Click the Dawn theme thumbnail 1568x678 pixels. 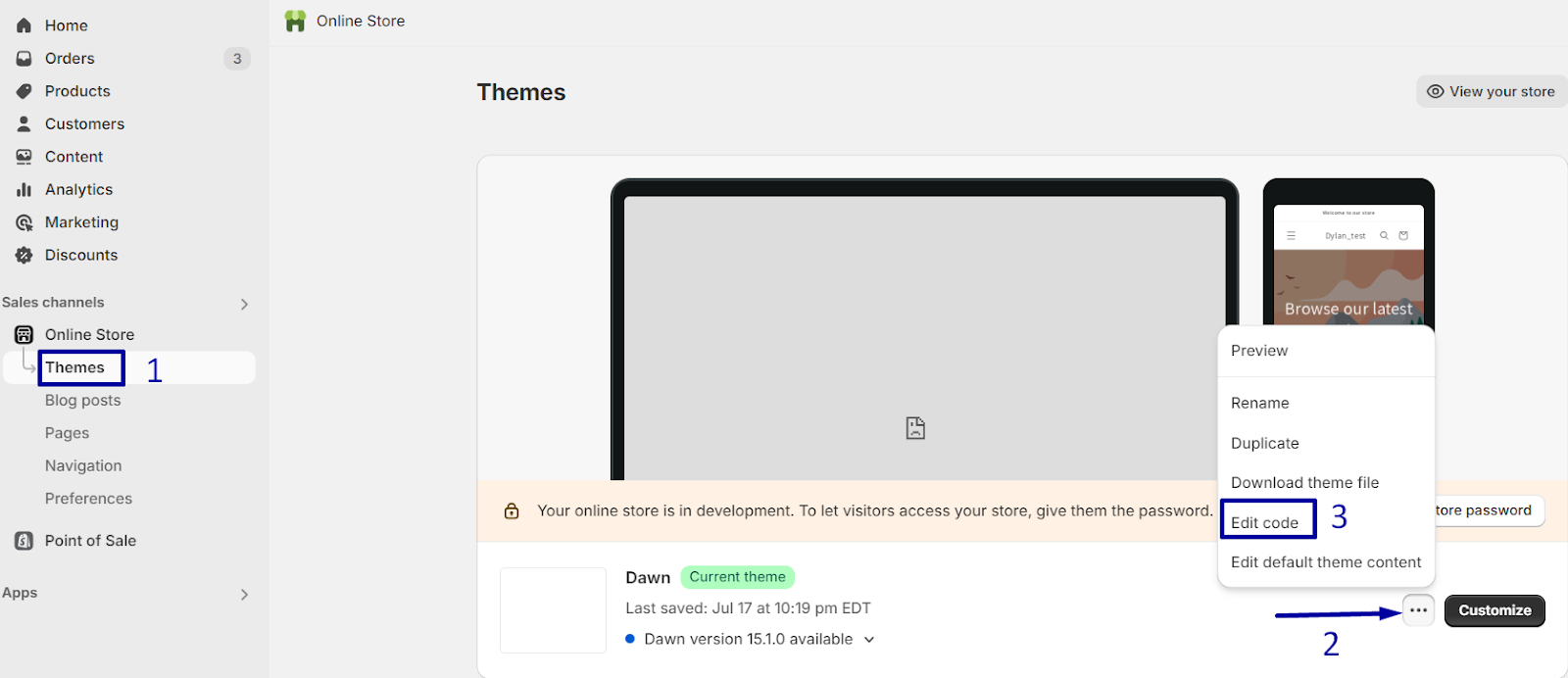pyautogui.click(x=553, y=610)
